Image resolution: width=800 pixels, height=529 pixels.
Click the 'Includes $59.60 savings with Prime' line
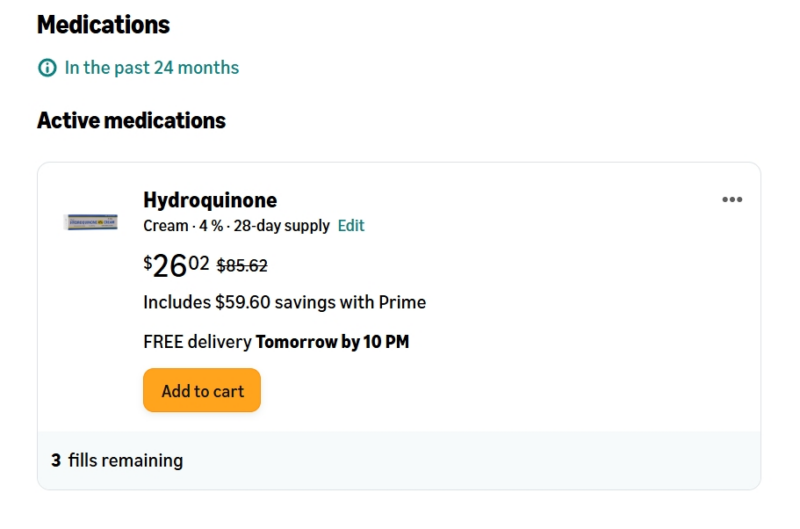pos(284,302)
